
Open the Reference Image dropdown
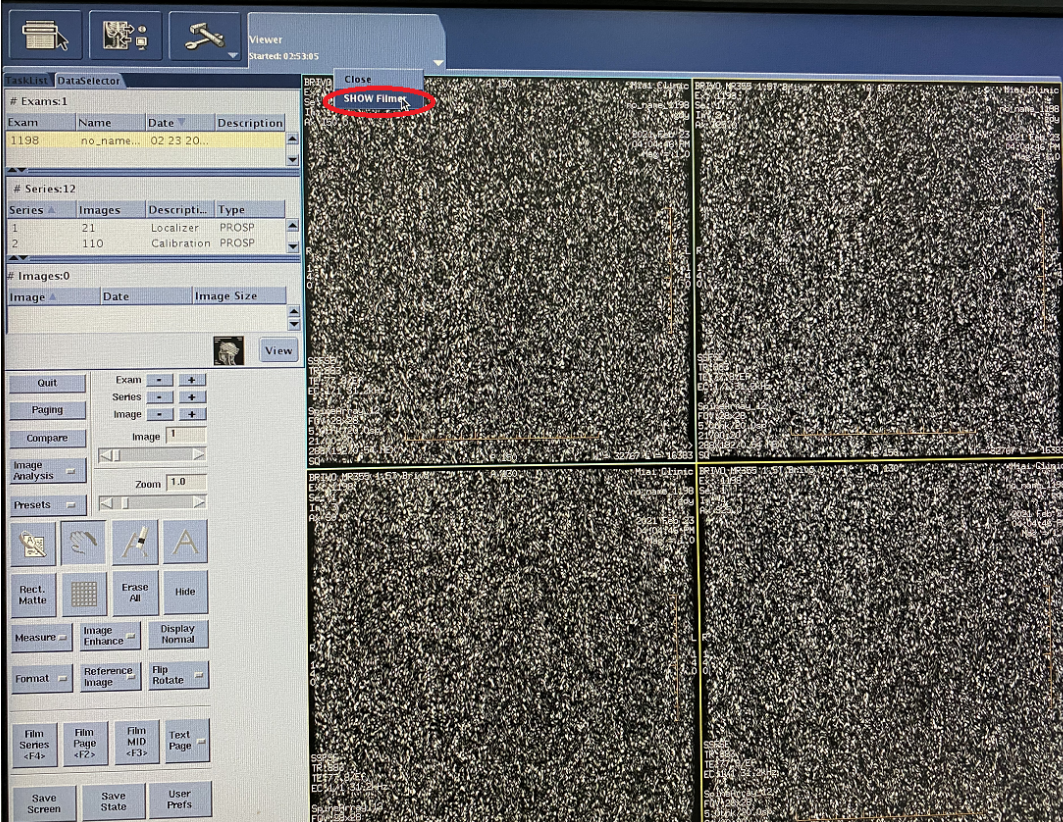(111, 676)
